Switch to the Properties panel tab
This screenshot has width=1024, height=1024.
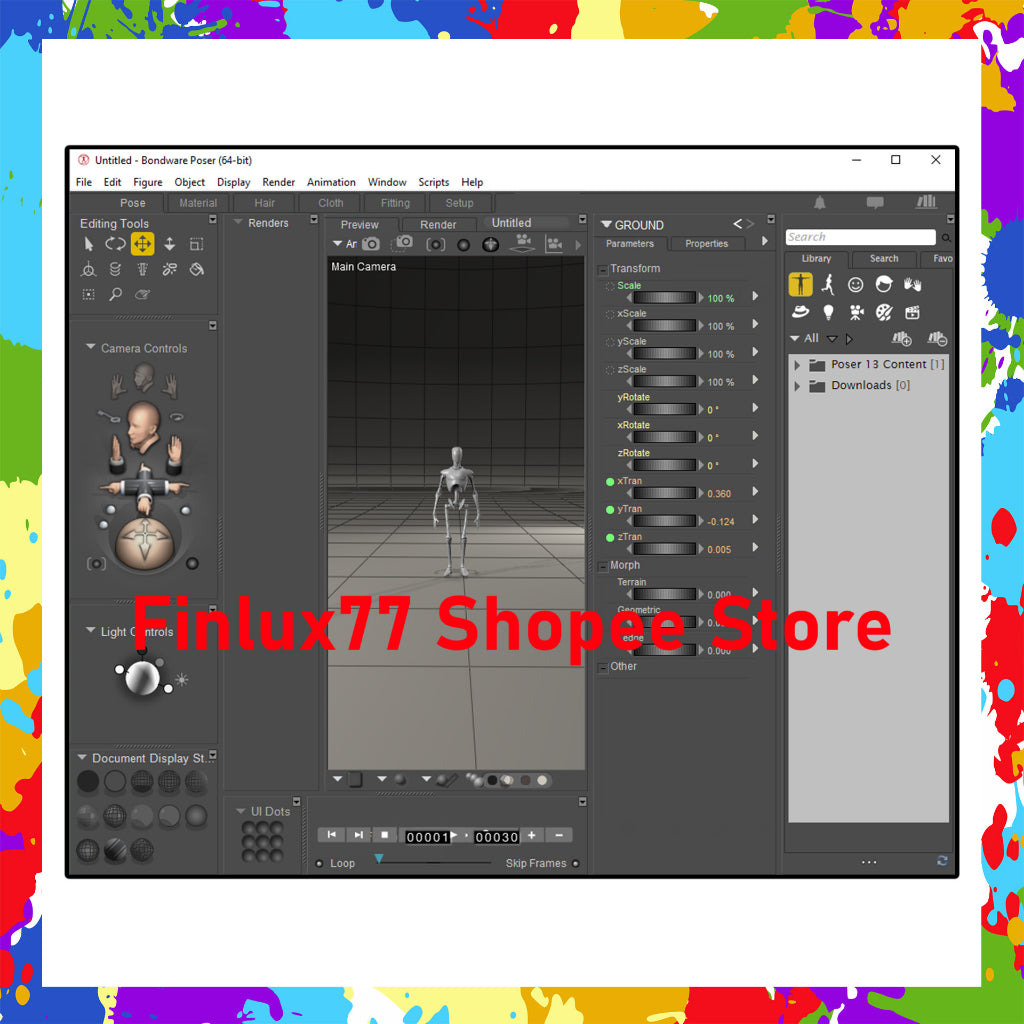tap(706, 243)
